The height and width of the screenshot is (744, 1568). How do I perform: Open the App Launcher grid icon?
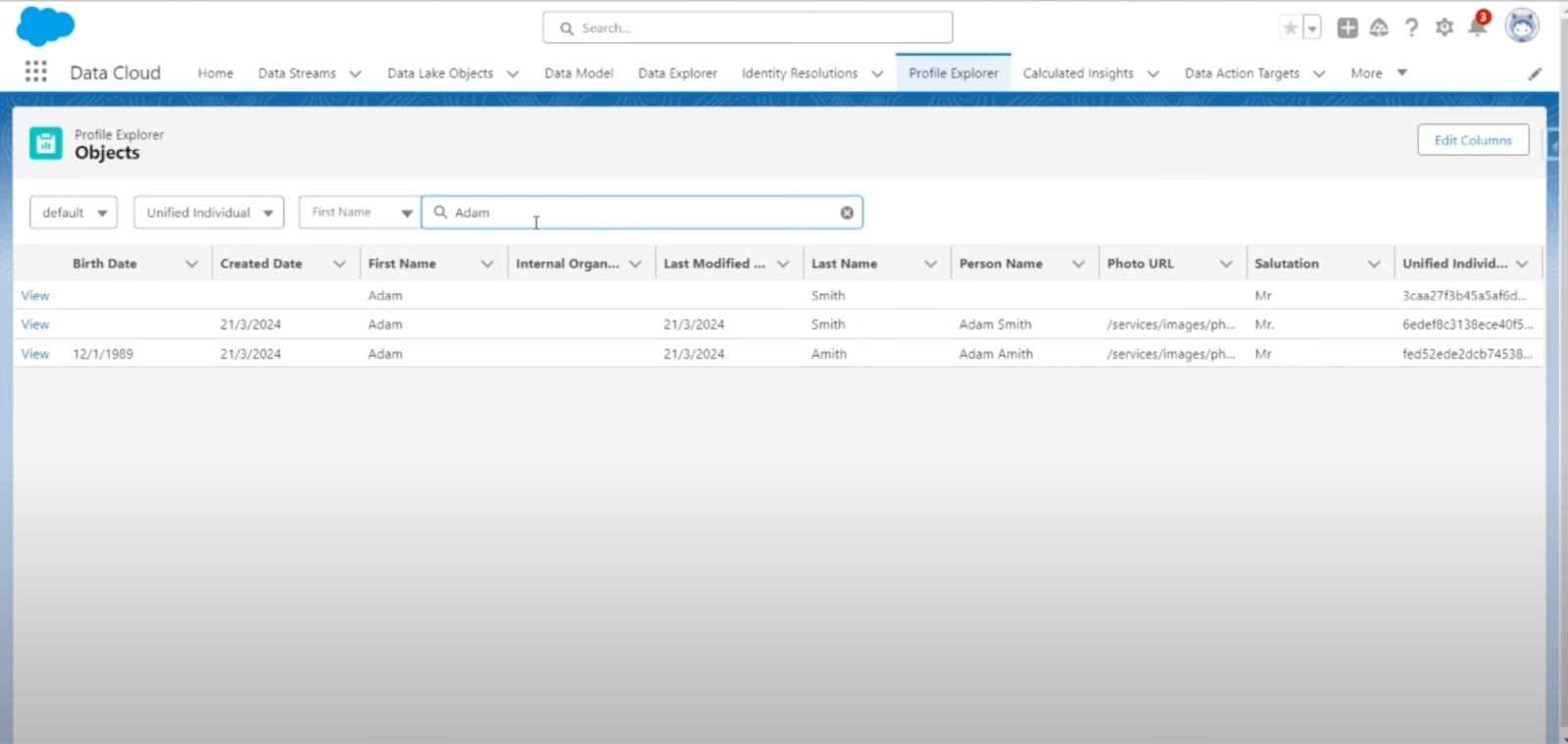36,72
